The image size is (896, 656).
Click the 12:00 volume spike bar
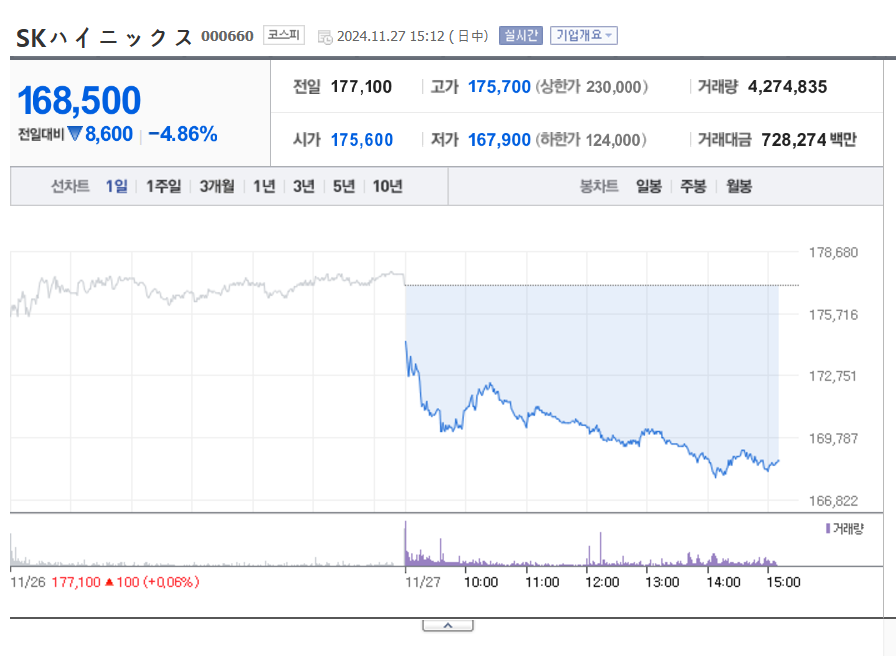601,549
